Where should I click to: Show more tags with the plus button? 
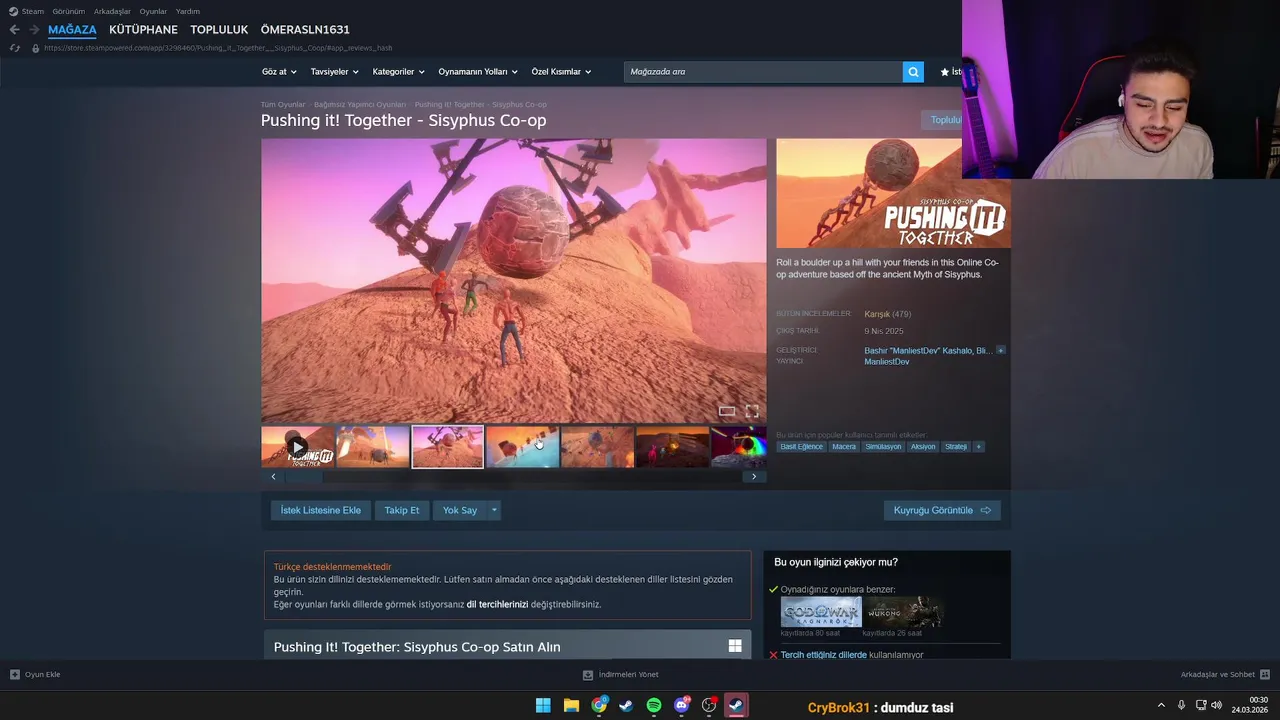click(979, 447)
